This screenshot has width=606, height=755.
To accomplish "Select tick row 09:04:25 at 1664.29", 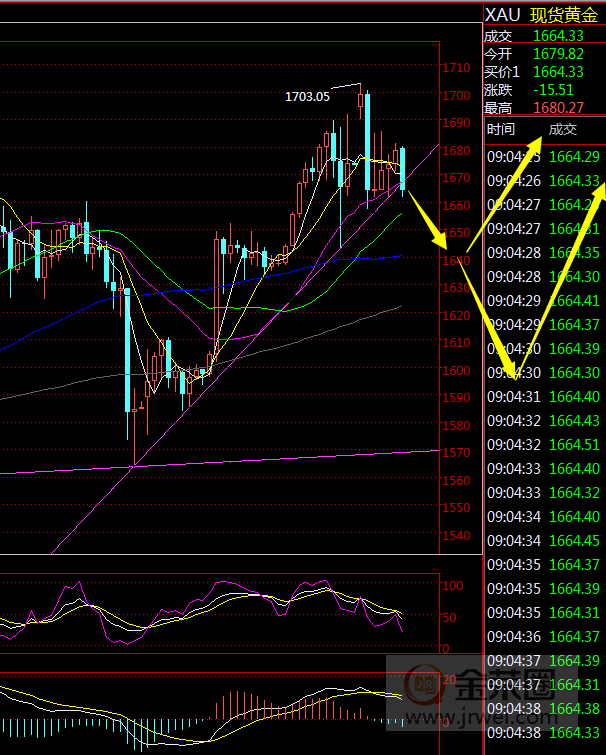I will pos(544,157).
